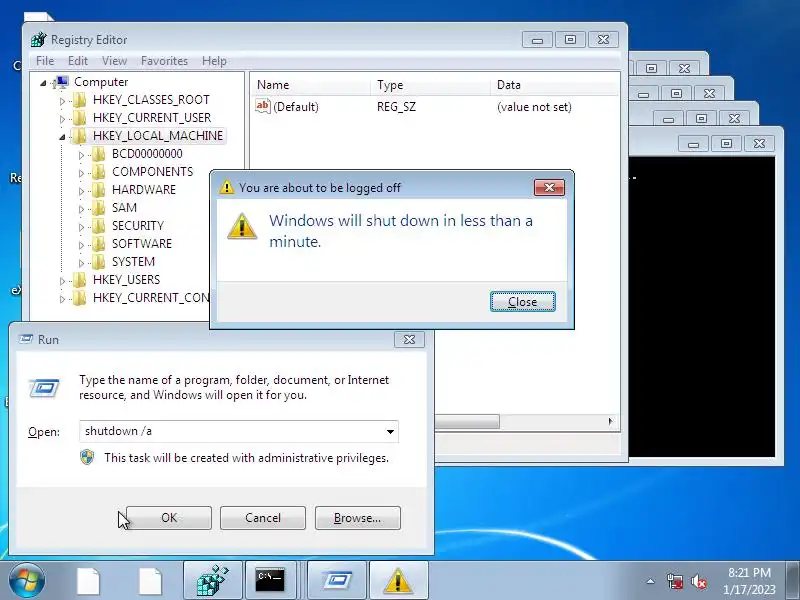Click the muted volume tray icon
Viewport: 800px width, 600px height.
pos(699,581)
